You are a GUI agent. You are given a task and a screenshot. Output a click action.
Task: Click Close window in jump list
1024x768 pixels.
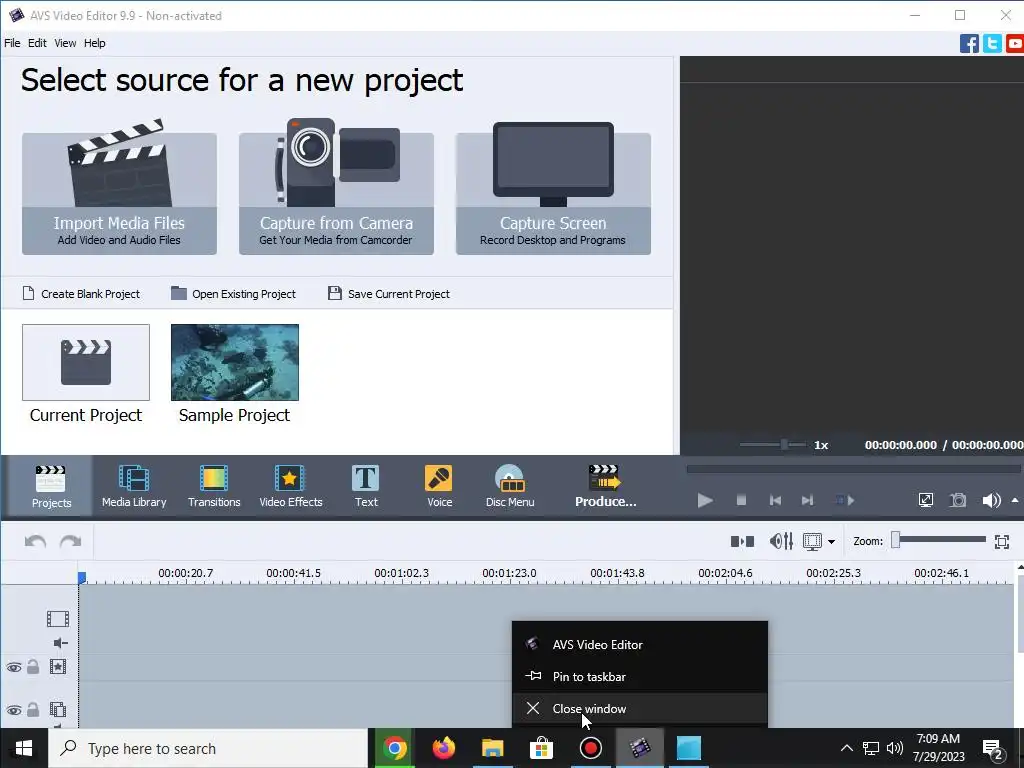pos(640,709)
